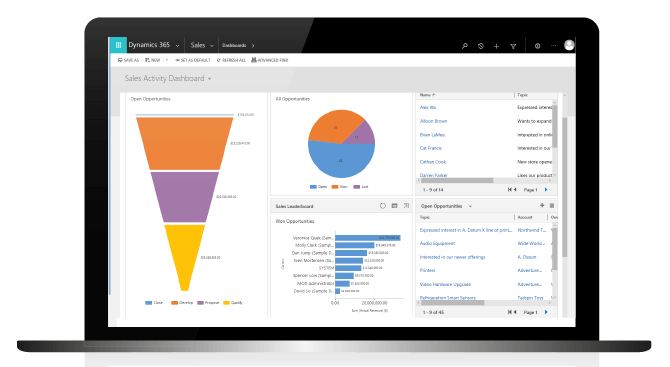Refresh the Sales Leaderboard chart
670x367 pixels.
coord(382,206)
